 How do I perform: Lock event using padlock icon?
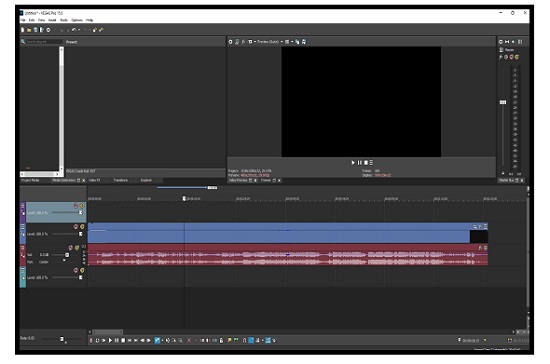pos(221,340)
